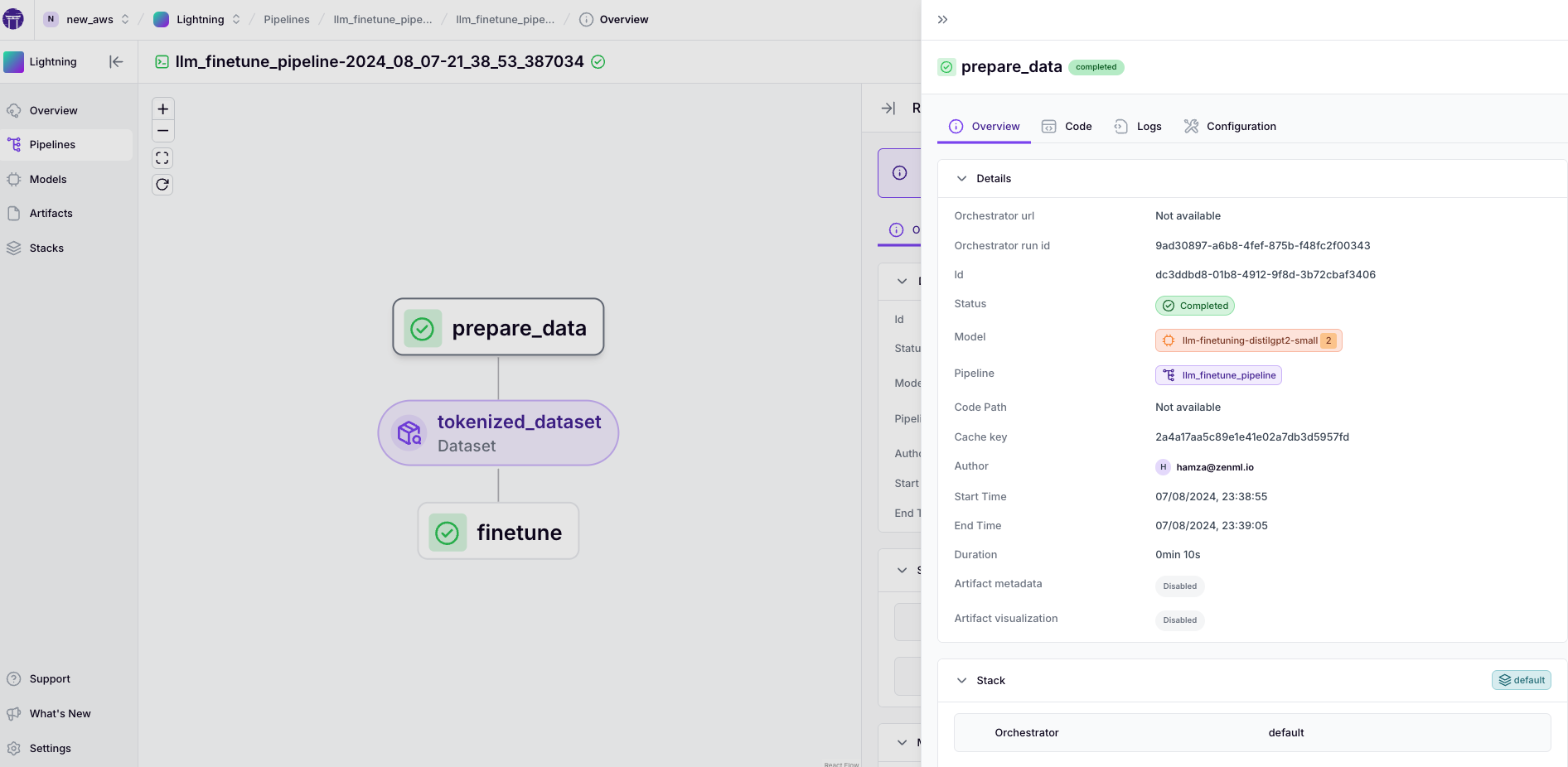Open the llm-finetuning-distilgpt2-small model link
Viewport: 1568px width, 767px height.
1248,341
